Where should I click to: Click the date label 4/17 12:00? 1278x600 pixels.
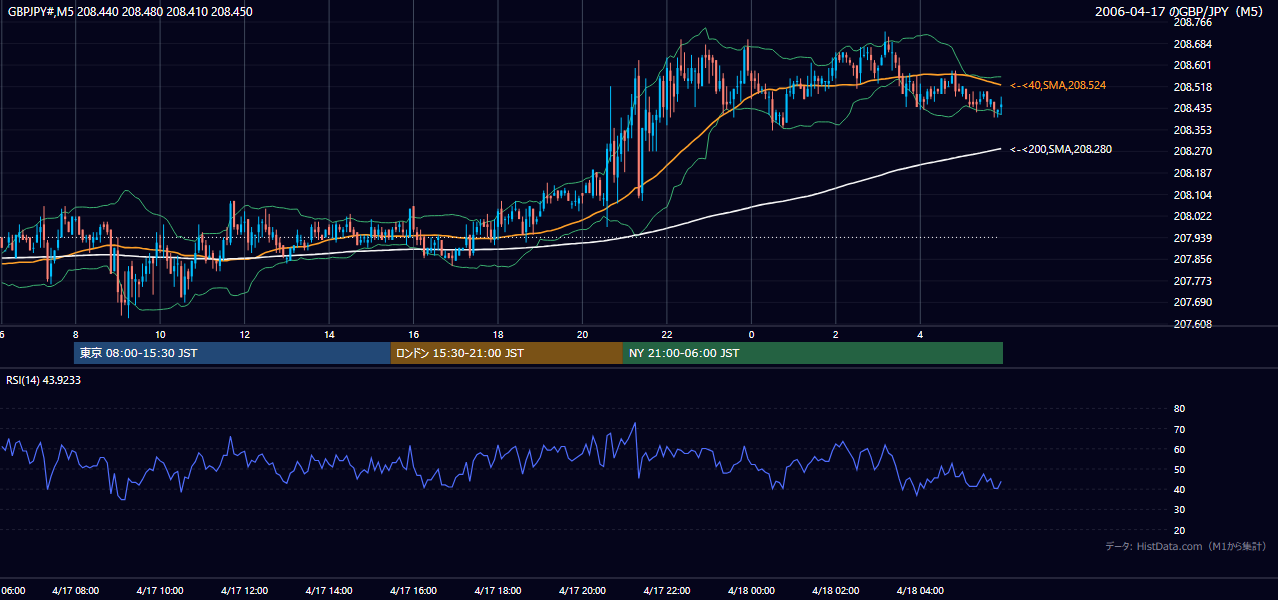(244, 591)
